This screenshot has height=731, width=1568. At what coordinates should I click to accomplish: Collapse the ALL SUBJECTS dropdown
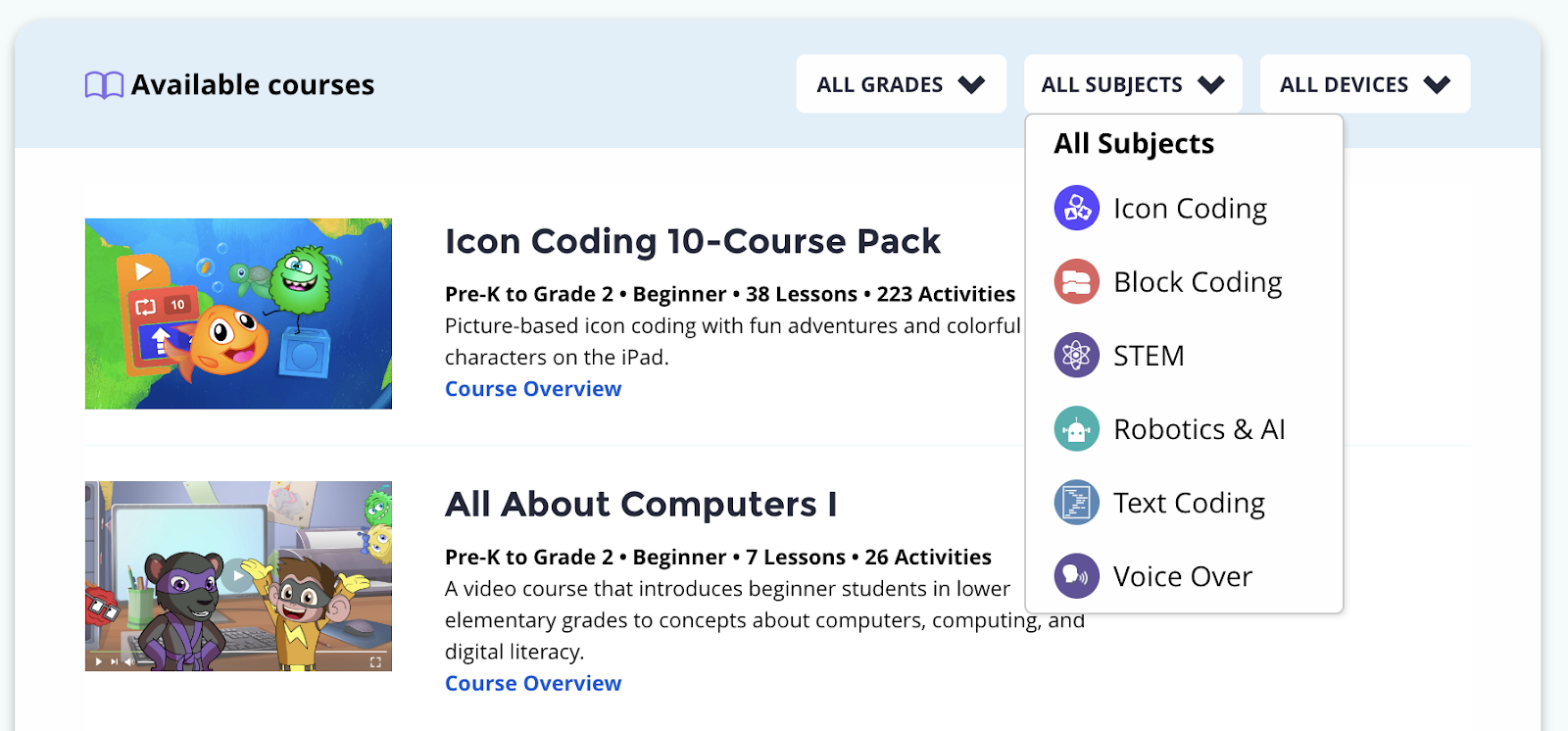click(x=1133, y=84)
